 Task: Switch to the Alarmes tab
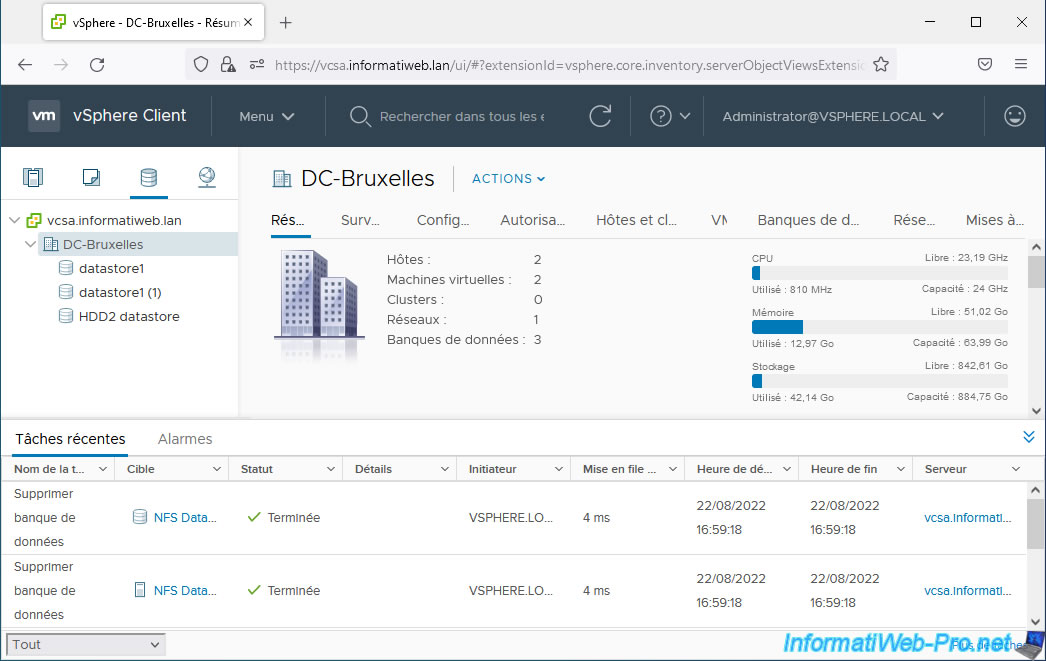185,439
